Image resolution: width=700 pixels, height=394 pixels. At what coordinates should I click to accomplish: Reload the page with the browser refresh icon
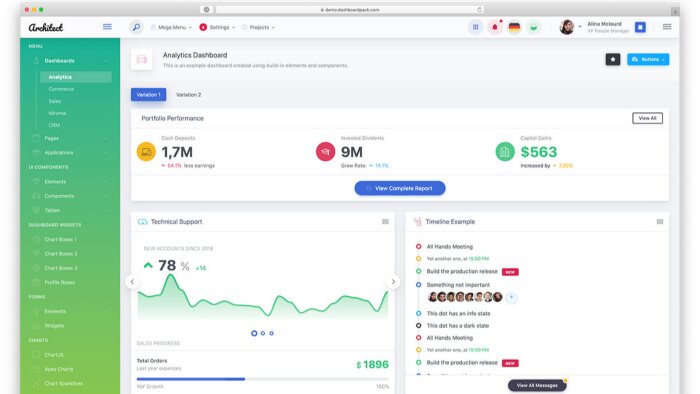479,9
